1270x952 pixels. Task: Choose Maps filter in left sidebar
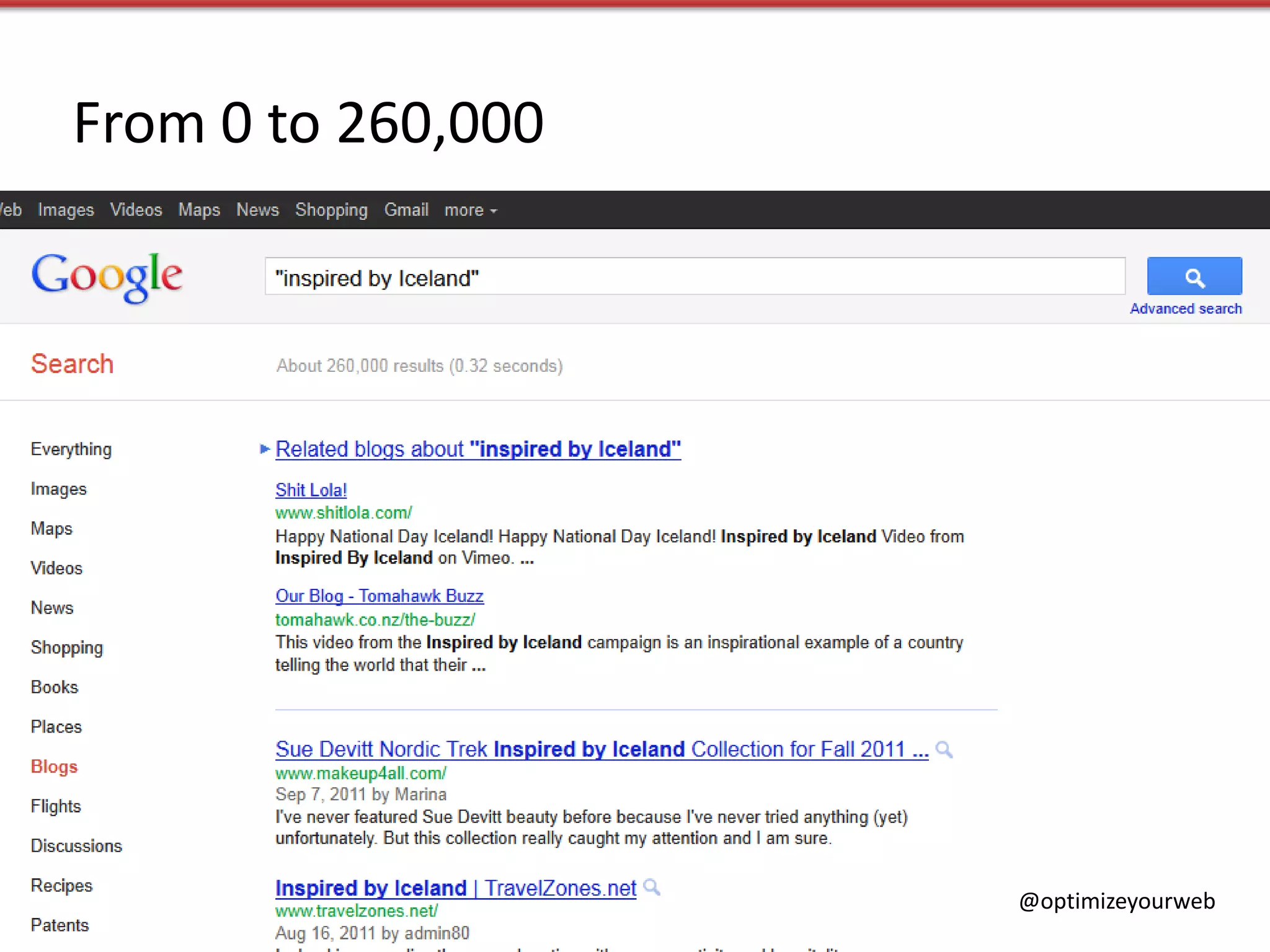[51, 529]
